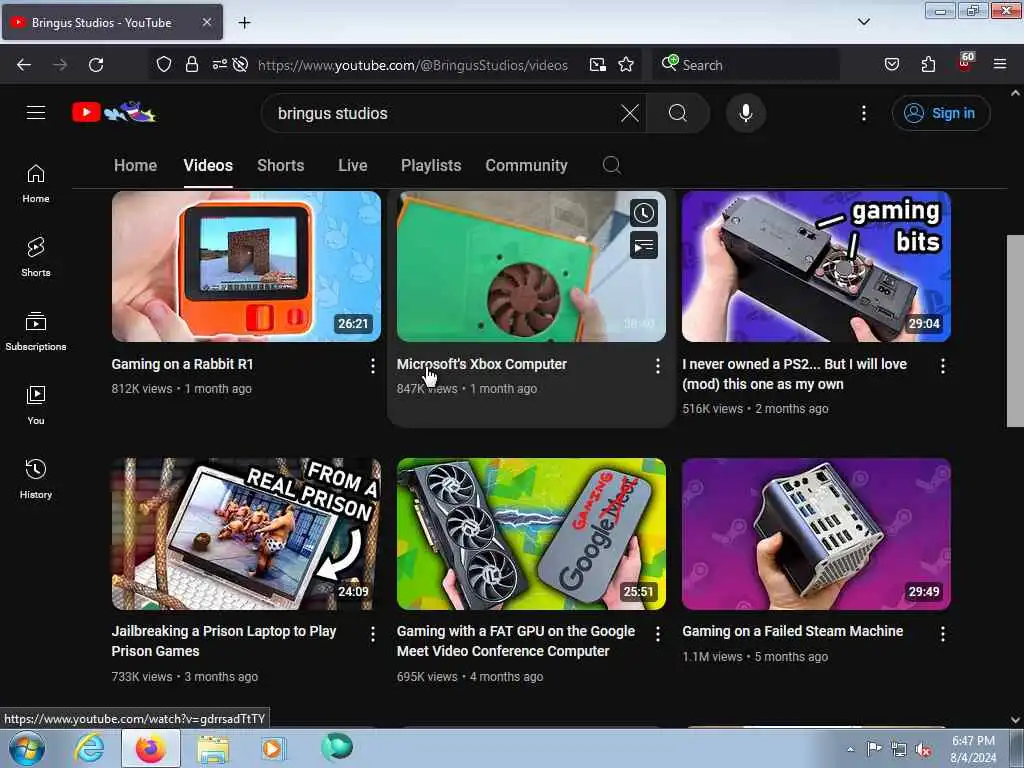1024x768 pixels.
Task: Add Microsoft's Xbox Computer to queue
Action: [644, 246]
